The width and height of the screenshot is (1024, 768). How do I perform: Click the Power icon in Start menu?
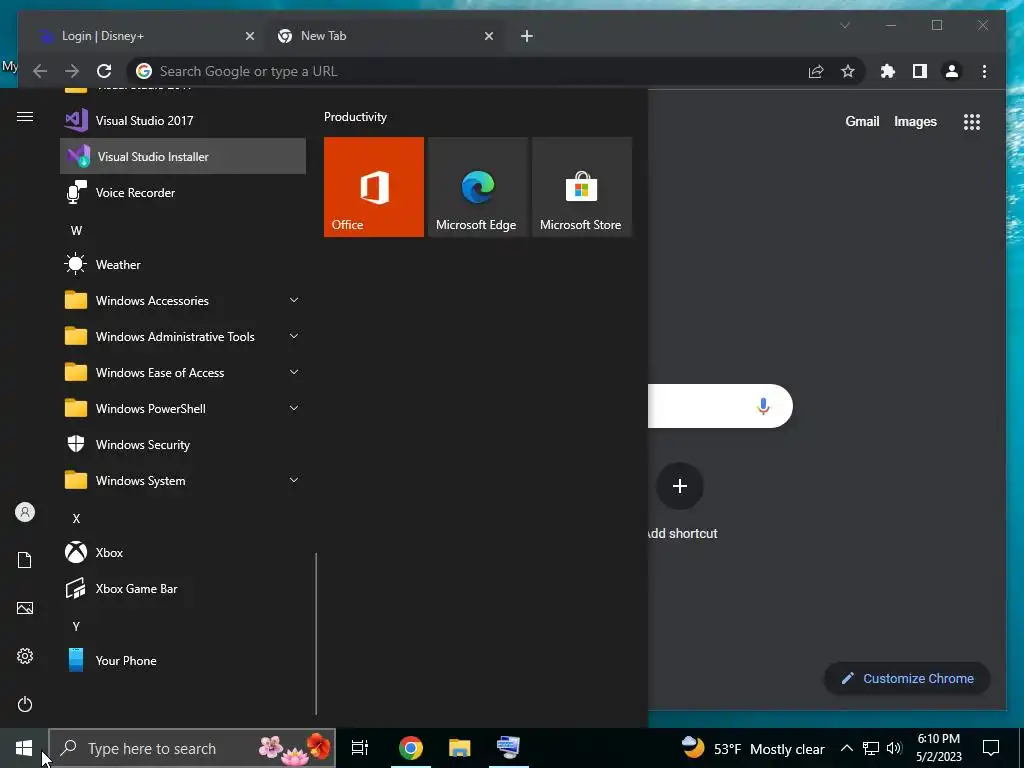pos(25,704)
